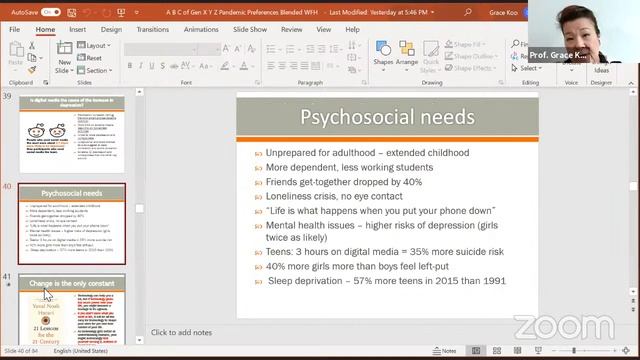Switch to Normal view icon
The height and width of the screenshot is (360, 640).
pyautogui.click(x=476, y=351)
